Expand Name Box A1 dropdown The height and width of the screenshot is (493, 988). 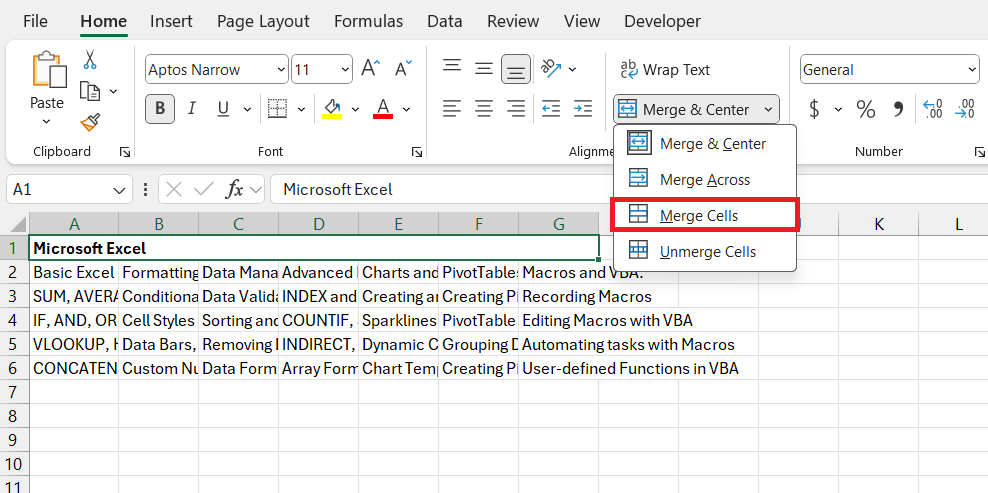pyautogui.click(x=118, y=190)
